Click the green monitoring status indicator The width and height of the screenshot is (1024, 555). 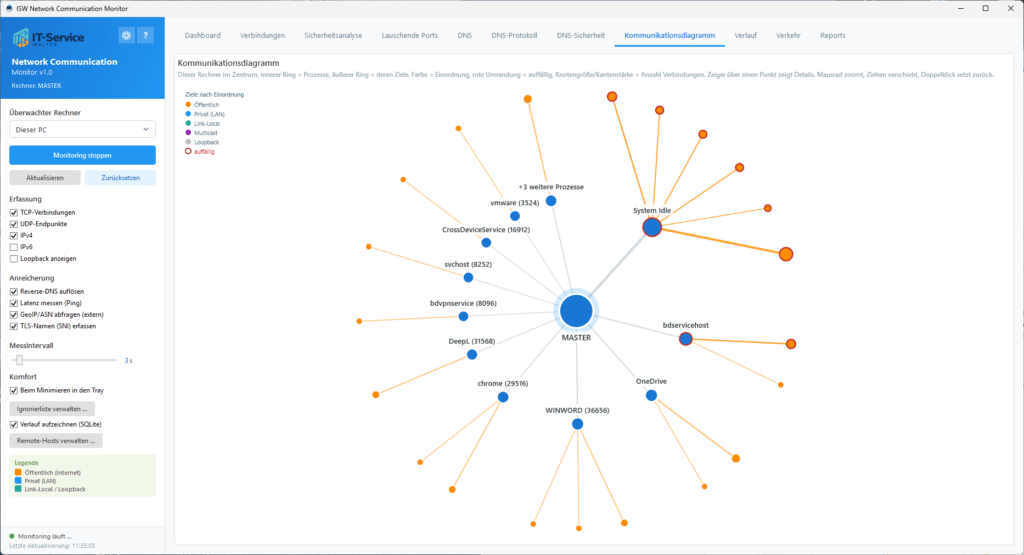pyautogui.click(x=12, y=536)
